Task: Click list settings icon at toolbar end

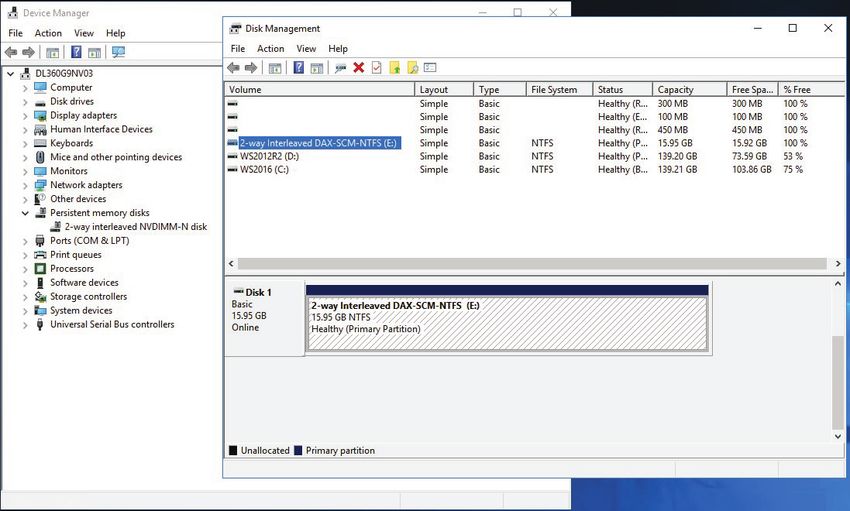Action: (x=430, y=68)
